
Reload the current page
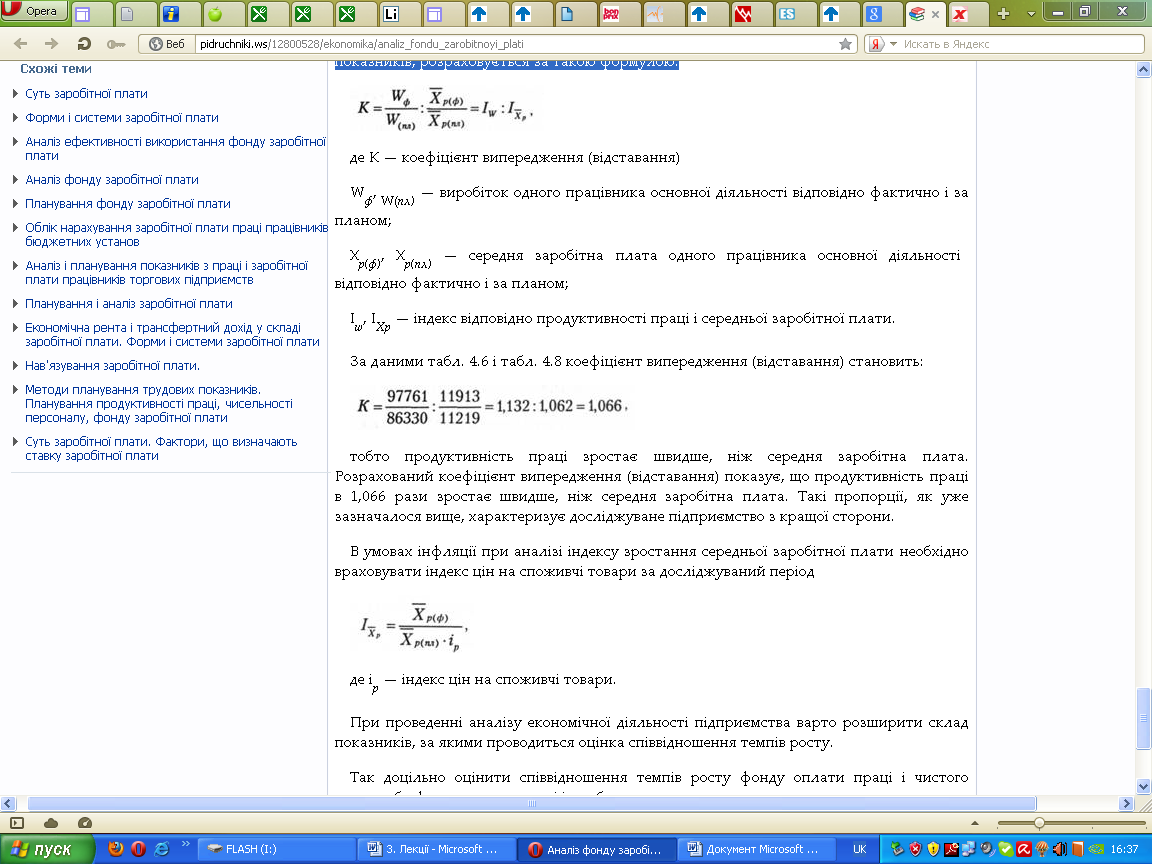(x=84, y=44)
